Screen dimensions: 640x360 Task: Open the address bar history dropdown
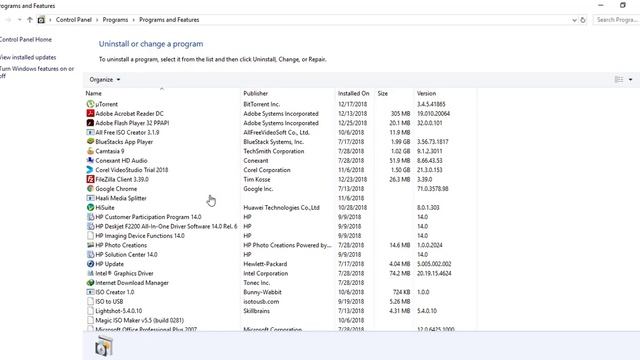coord(574,20)
